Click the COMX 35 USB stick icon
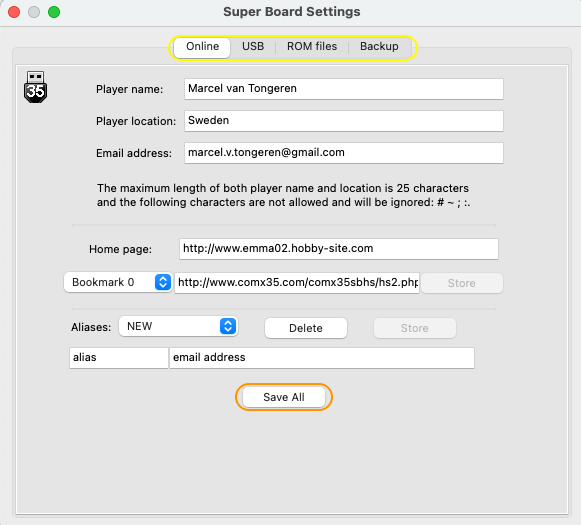 pyautogui.click(x=36, y=87)
